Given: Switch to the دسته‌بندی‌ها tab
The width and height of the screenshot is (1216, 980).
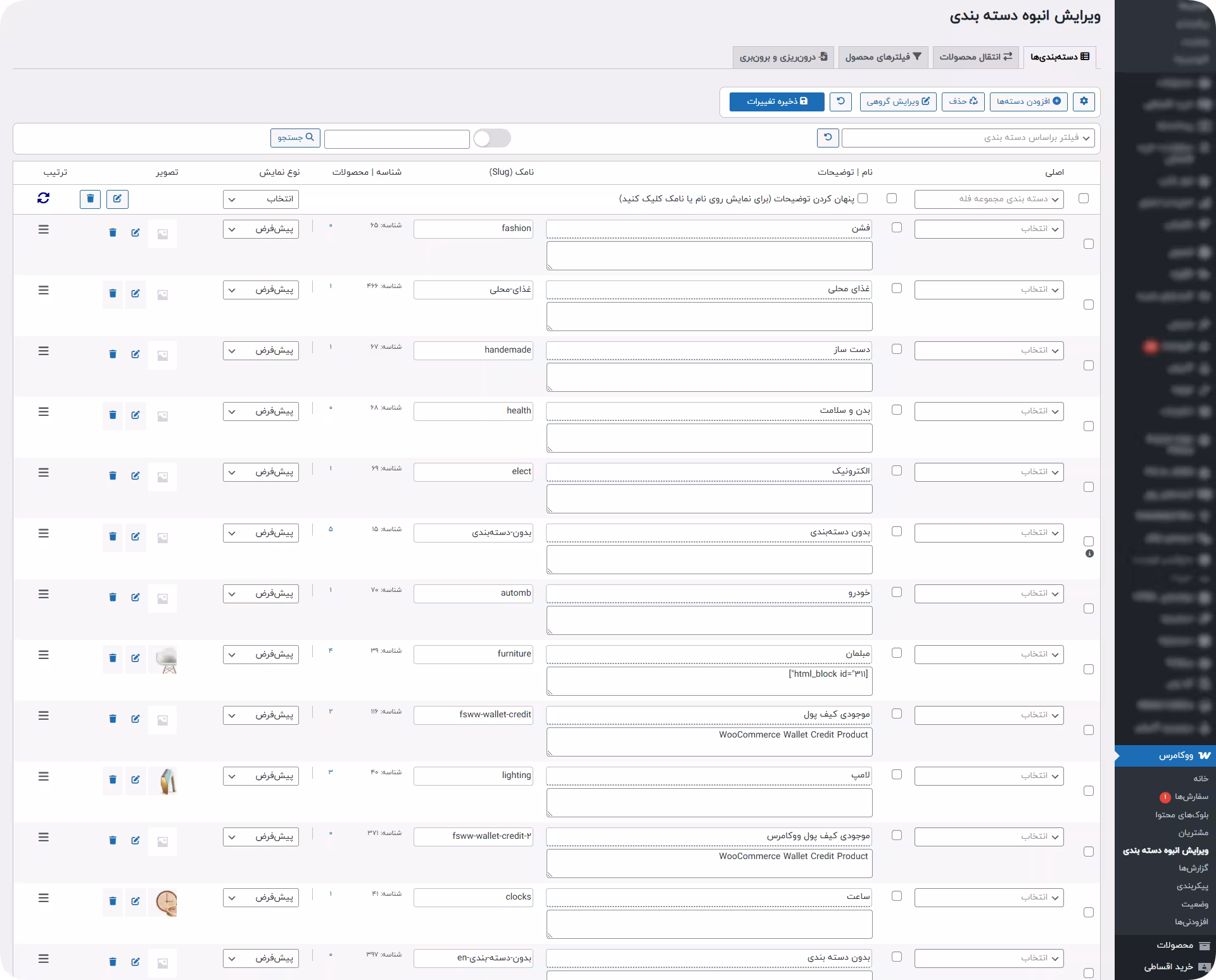Looking at the screenshot, I should pyautogui.click(x=1060, y=57).
